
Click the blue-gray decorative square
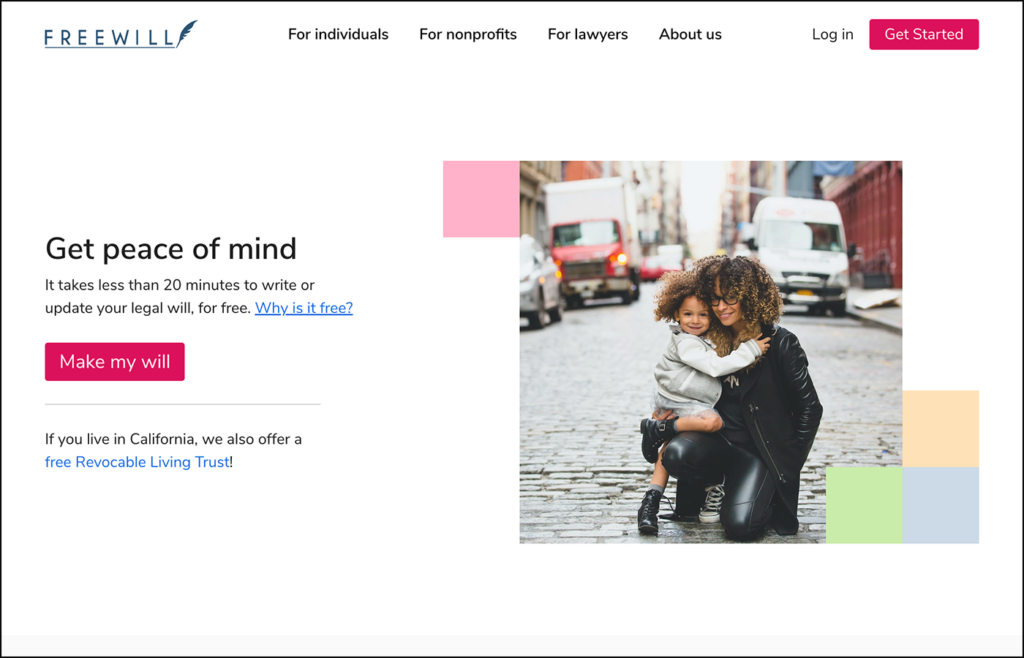[940, 505]
